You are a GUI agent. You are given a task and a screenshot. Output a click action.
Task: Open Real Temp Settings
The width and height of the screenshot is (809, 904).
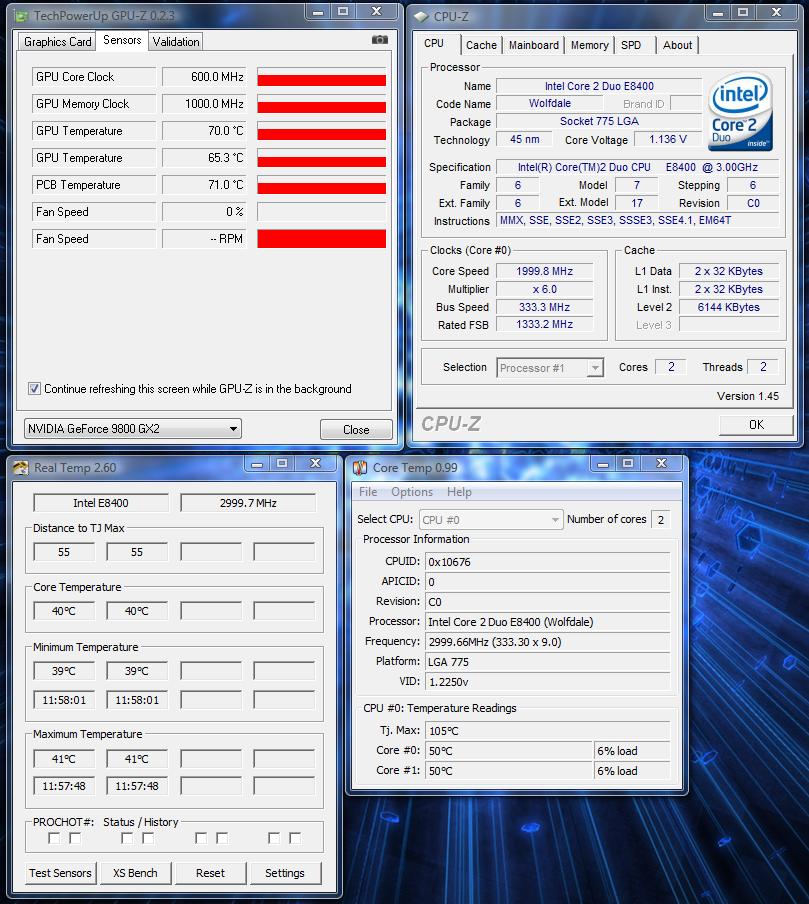(285, 873)
